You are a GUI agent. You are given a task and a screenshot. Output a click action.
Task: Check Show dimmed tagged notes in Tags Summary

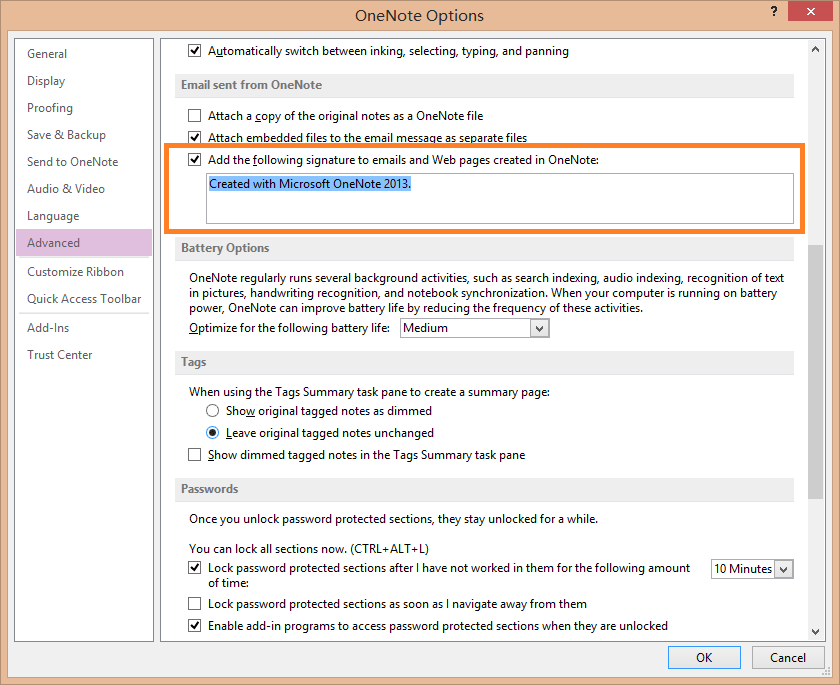pyautogui.click(x=194, y=455)
